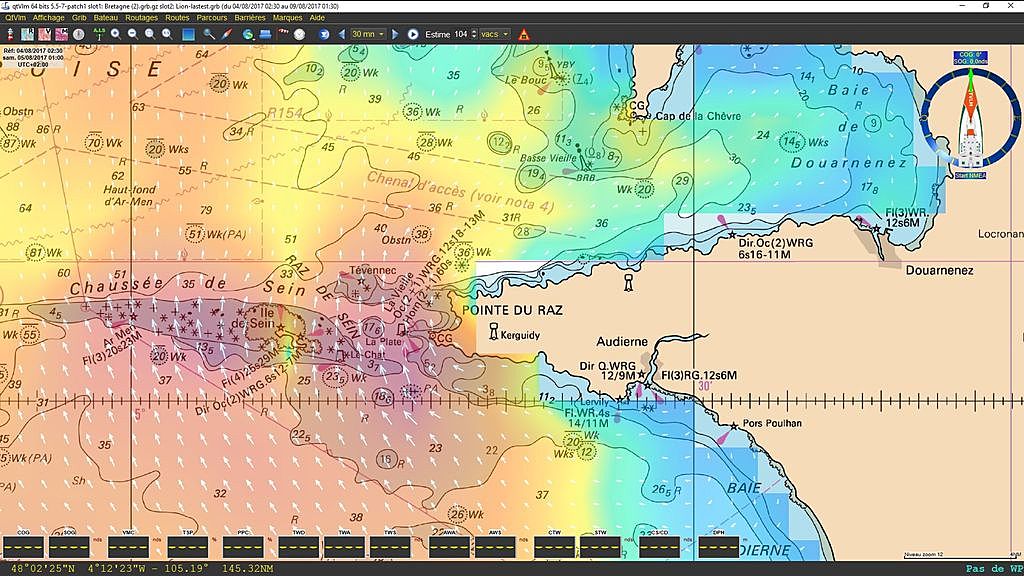The height and width of the screenshot is (576, 1024).
Task: Click the lighthouse icon in the toolbar
Action: pos(10,34)
